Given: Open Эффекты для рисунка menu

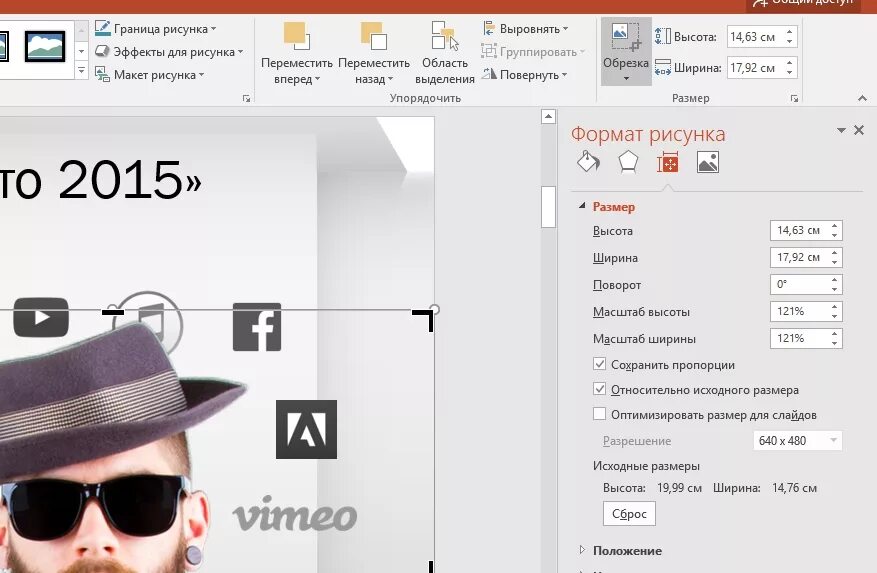Looking at the screenshot, I should pos(168,51).
